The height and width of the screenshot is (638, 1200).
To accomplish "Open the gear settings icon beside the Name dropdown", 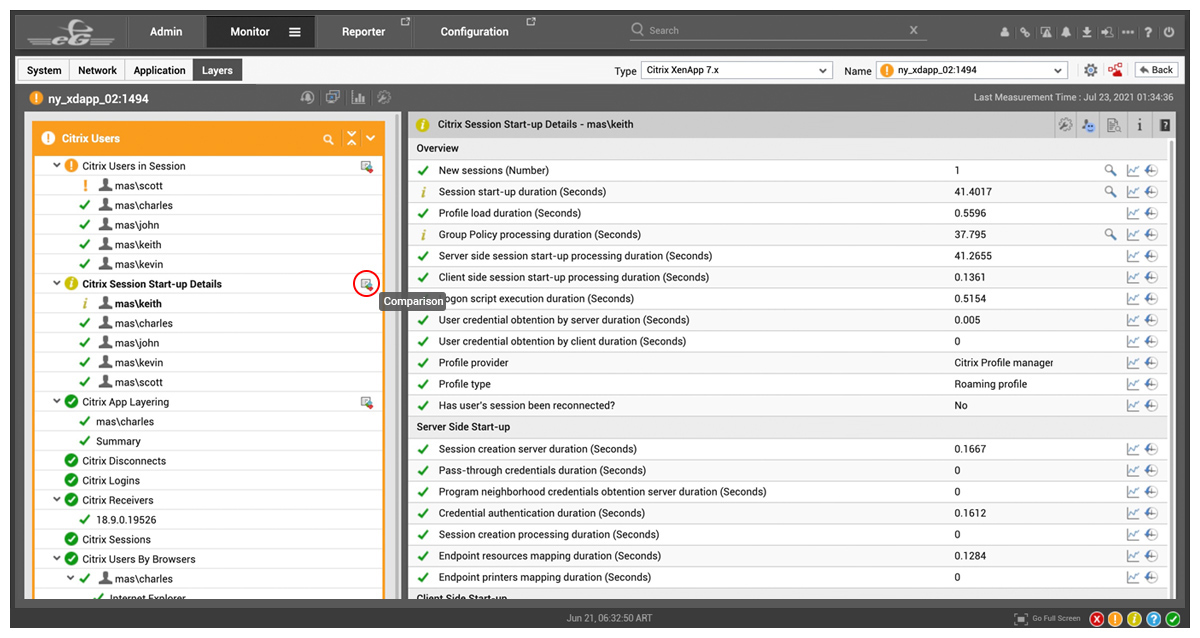I will (x=1091, y=70).
